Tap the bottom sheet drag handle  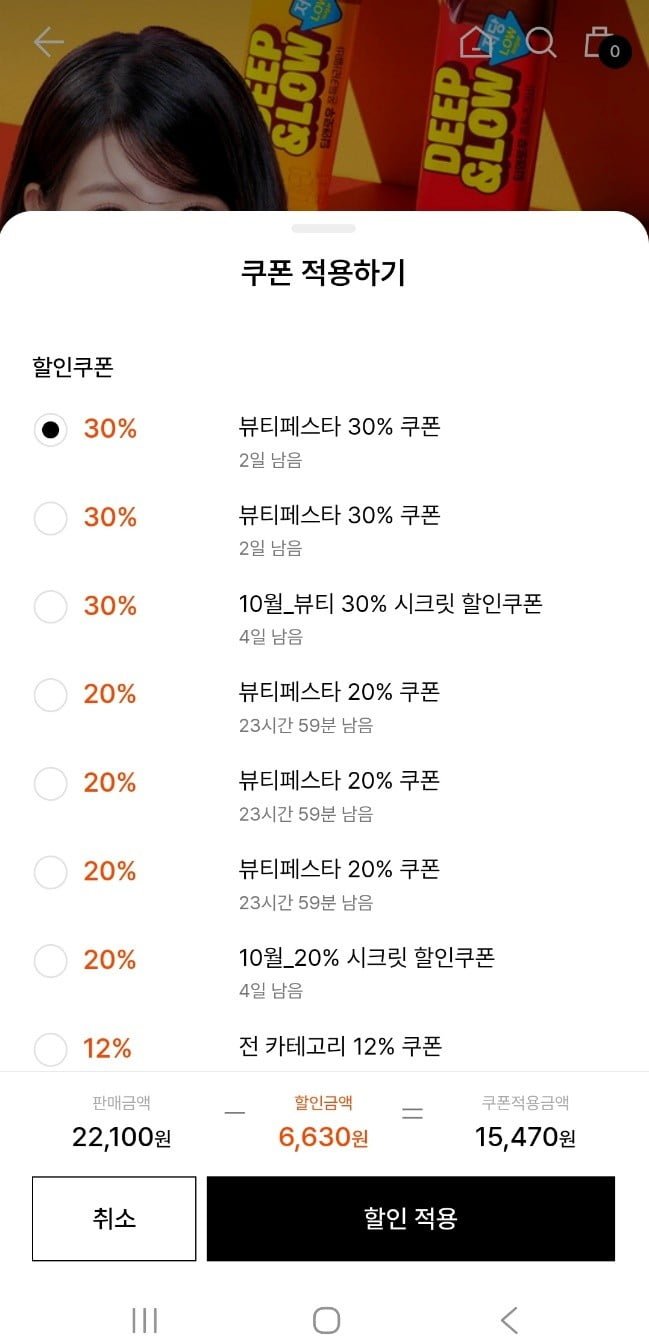click(324, 229)
